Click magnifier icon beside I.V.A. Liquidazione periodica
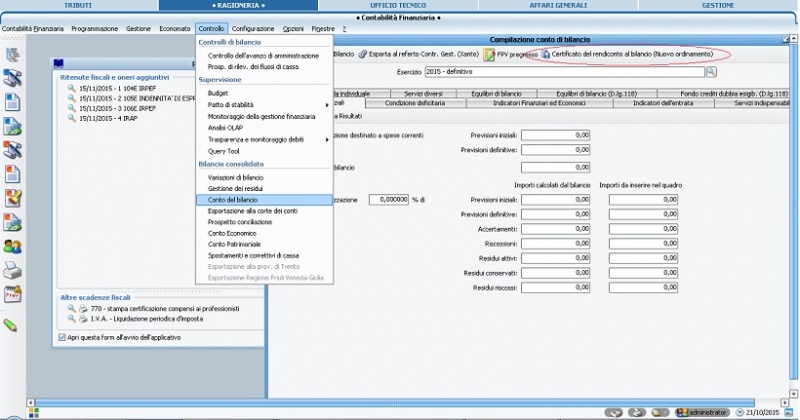800x420 pixels. click(72, 319)
